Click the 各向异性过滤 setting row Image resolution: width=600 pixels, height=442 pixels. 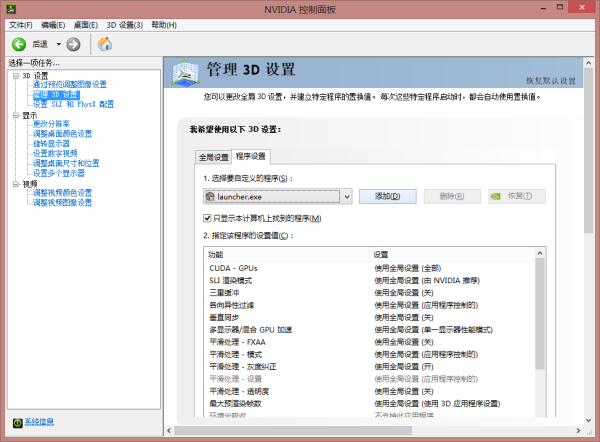[370, 305]
